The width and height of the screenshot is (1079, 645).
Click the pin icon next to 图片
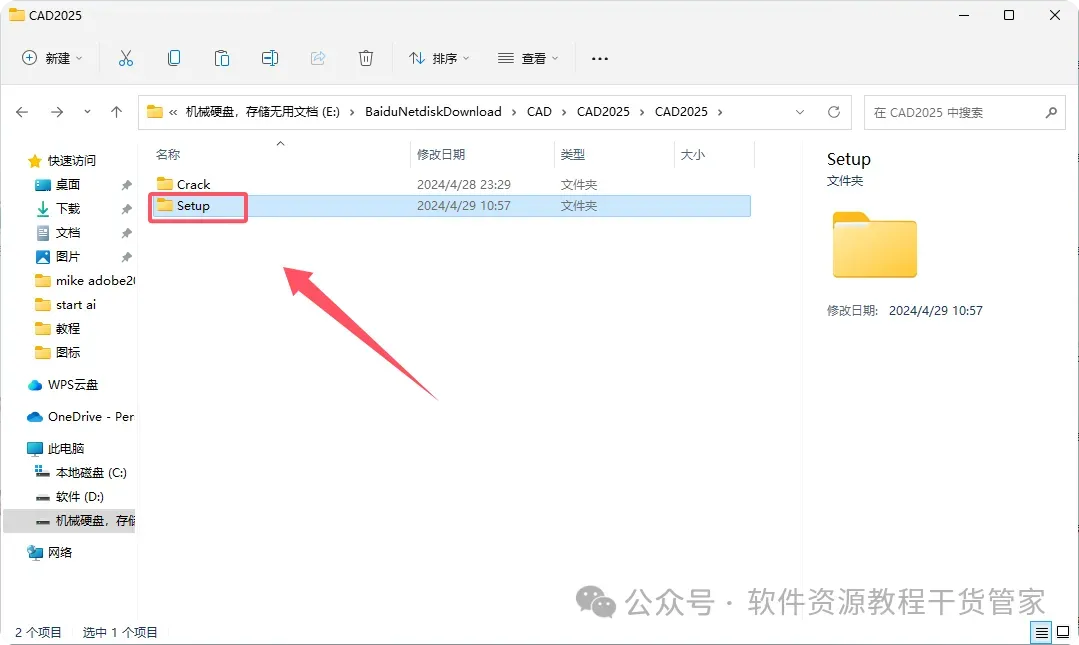127,257
